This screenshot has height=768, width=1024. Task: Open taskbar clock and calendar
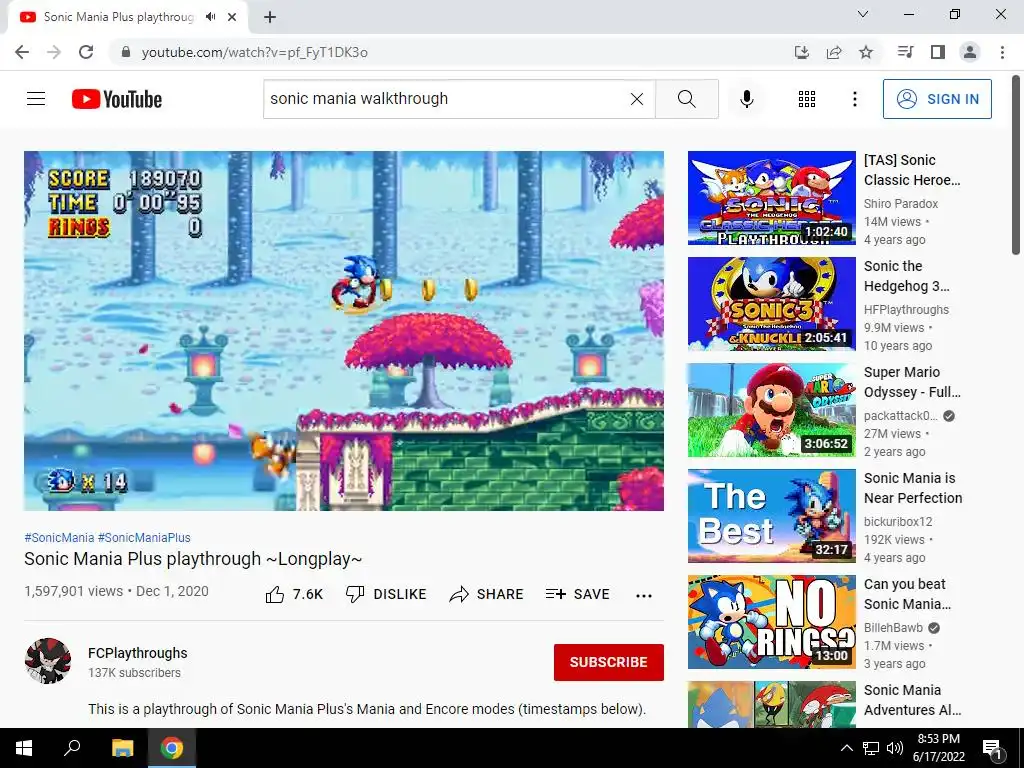tap(938, 748)
